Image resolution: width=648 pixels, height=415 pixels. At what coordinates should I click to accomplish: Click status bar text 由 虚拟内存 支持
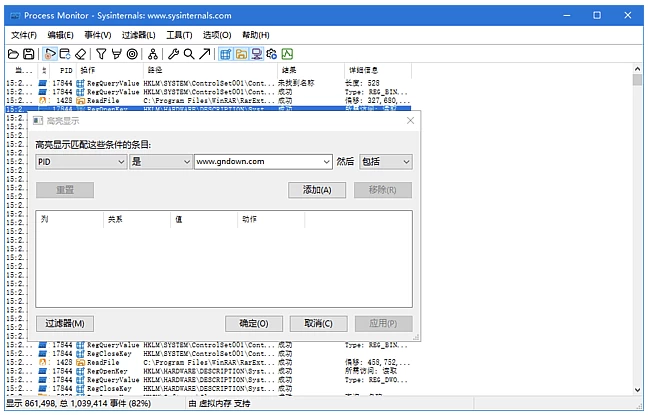[x=219, y=404]
